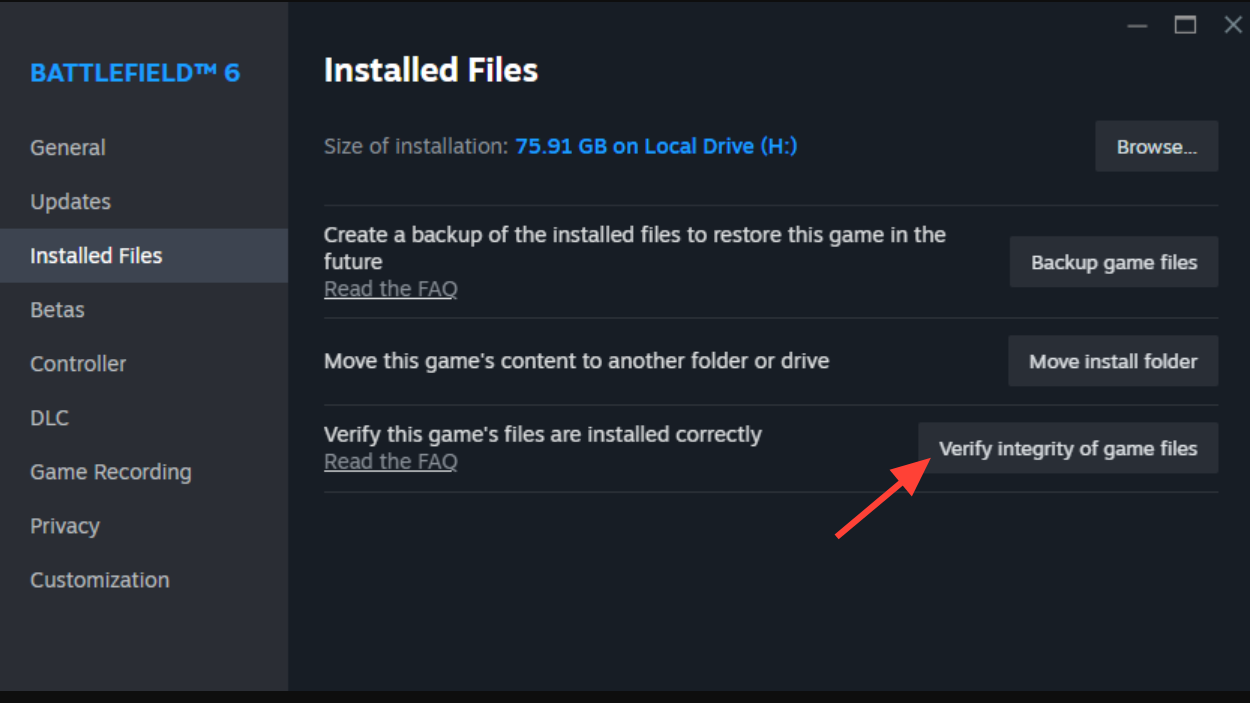Navigate to the Privacy section

65,526
